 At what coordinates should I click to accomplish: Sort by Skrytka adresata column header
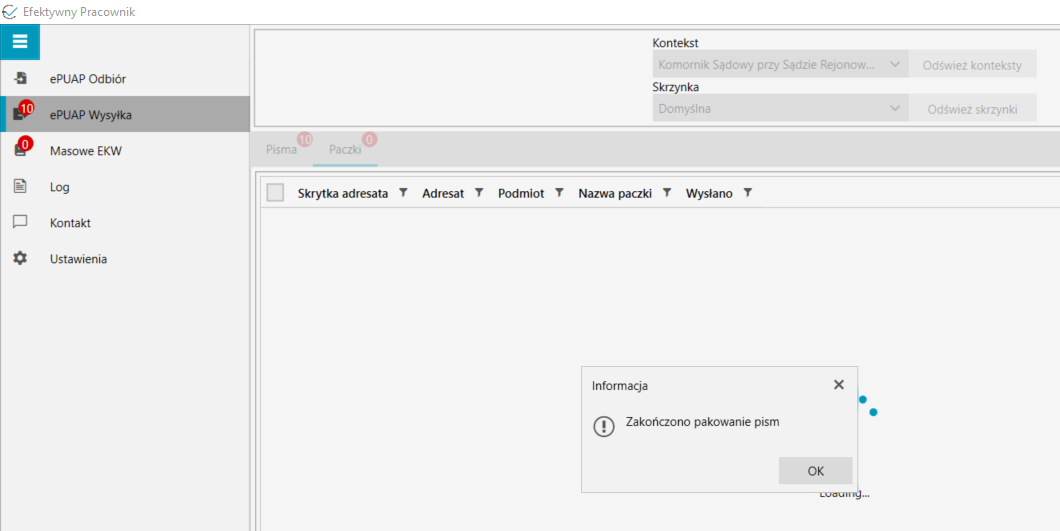click(x=343, y=193)
